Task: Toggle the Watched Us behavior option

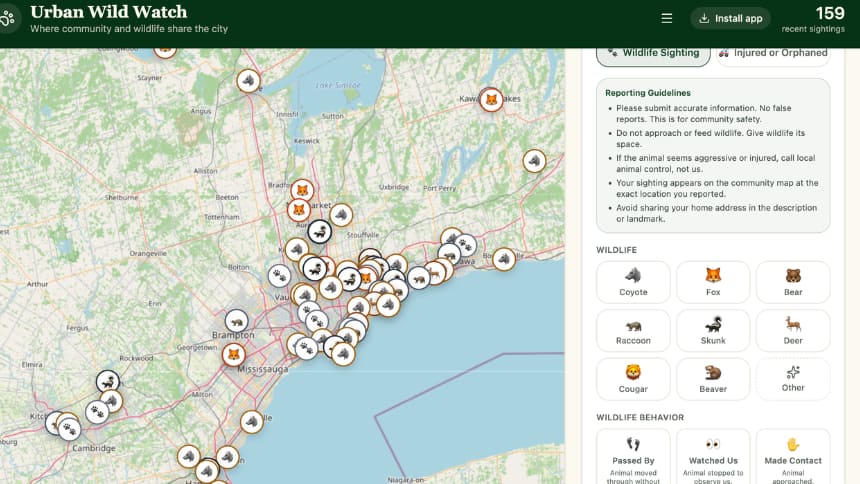Action: 712,457
